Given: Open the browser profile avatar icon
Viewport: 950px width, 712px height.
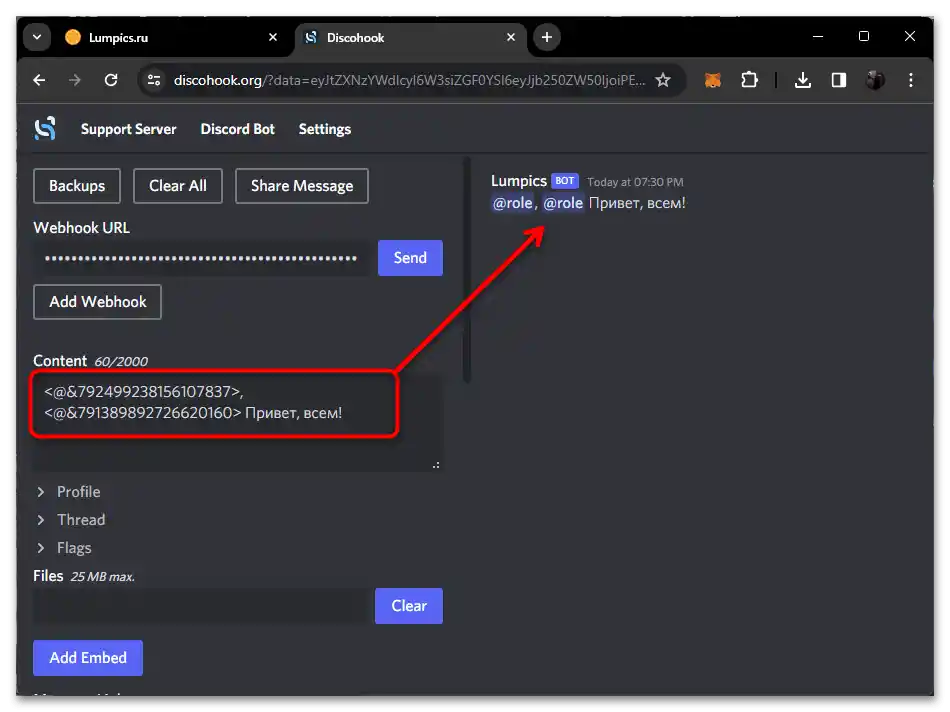Looking at the screenshot, I should point(875,78).
